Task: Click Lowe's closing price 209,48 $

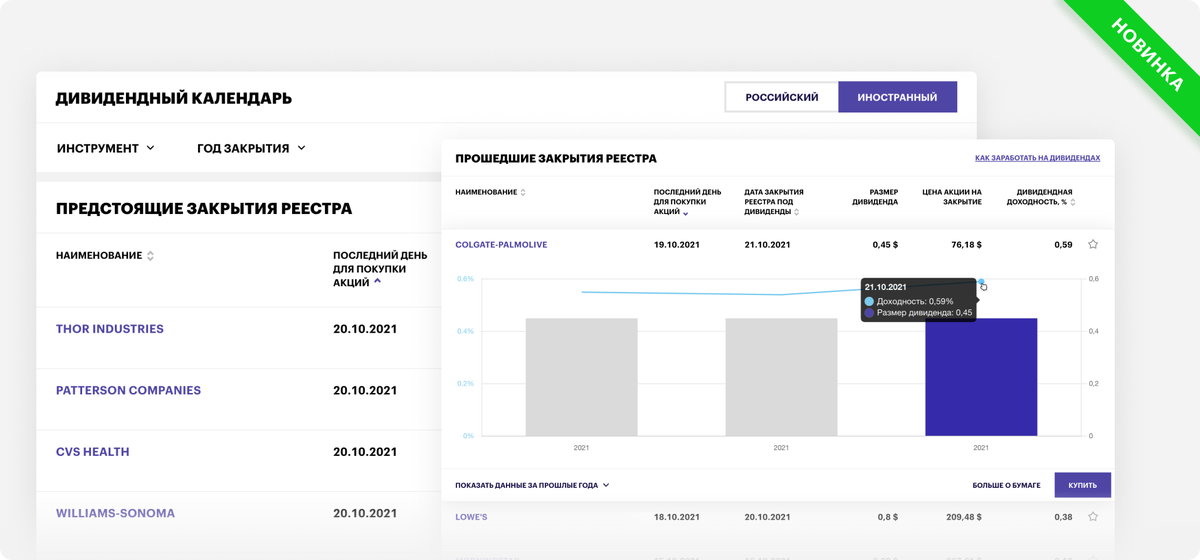Action: pos(963,517)
